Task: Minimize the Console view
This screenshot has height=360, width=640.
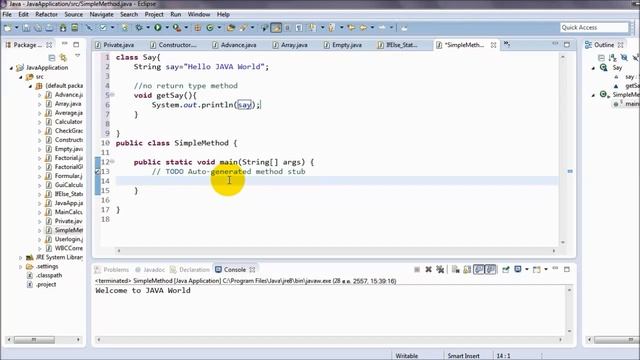Action: click(x=555, y=269)
